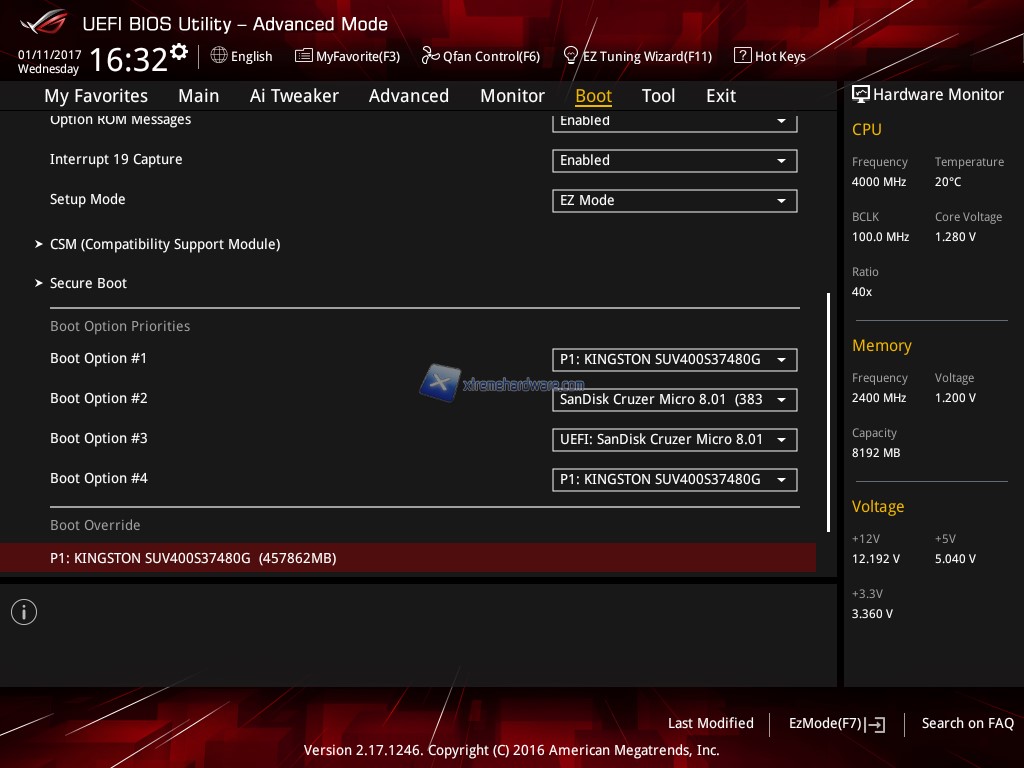Open Hot Keys question mark icon
Image resolution: width=1024 pixels, height=768 pixels.
coord(742,56)
